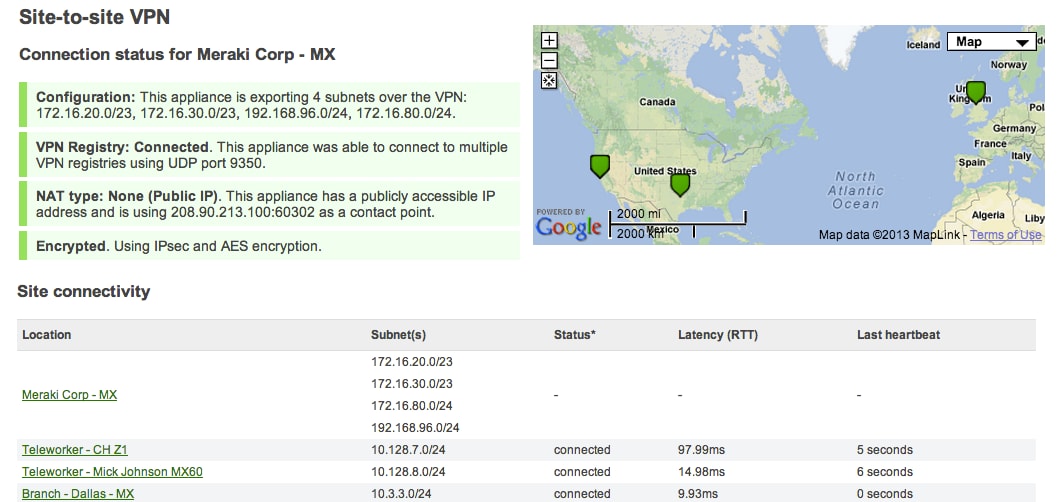
Task: Open the Terms of Use link
Action: (1005, 235)
